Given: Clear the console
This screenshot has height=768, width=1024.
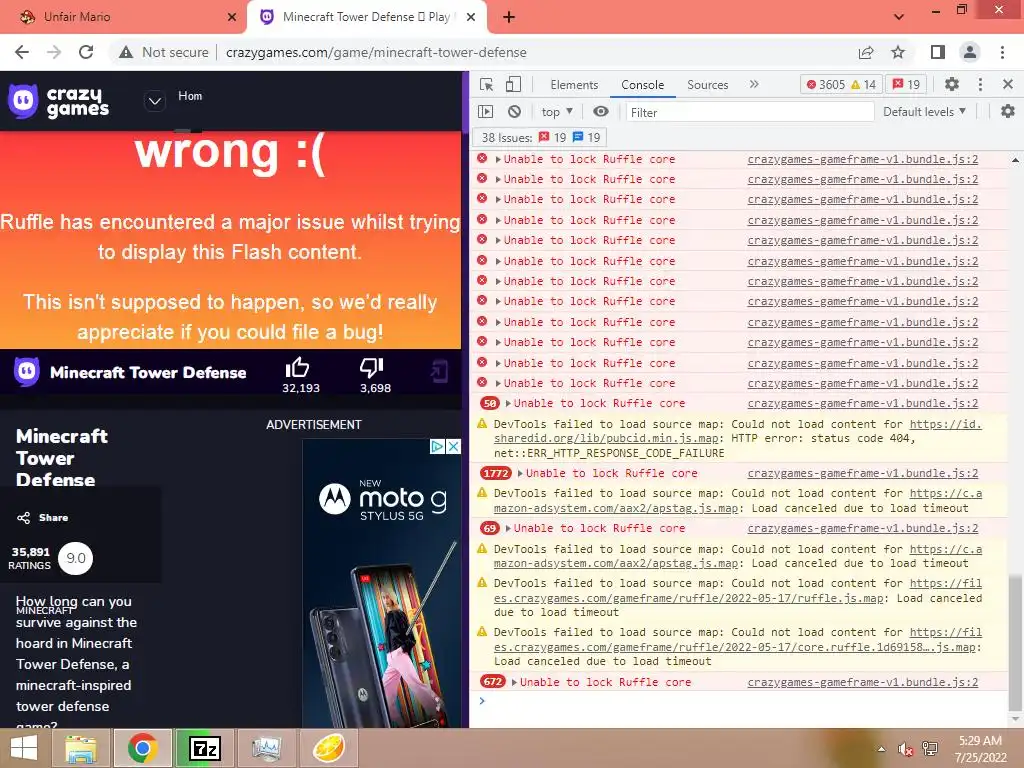Looking at the screenshot, I should point(515,112).
